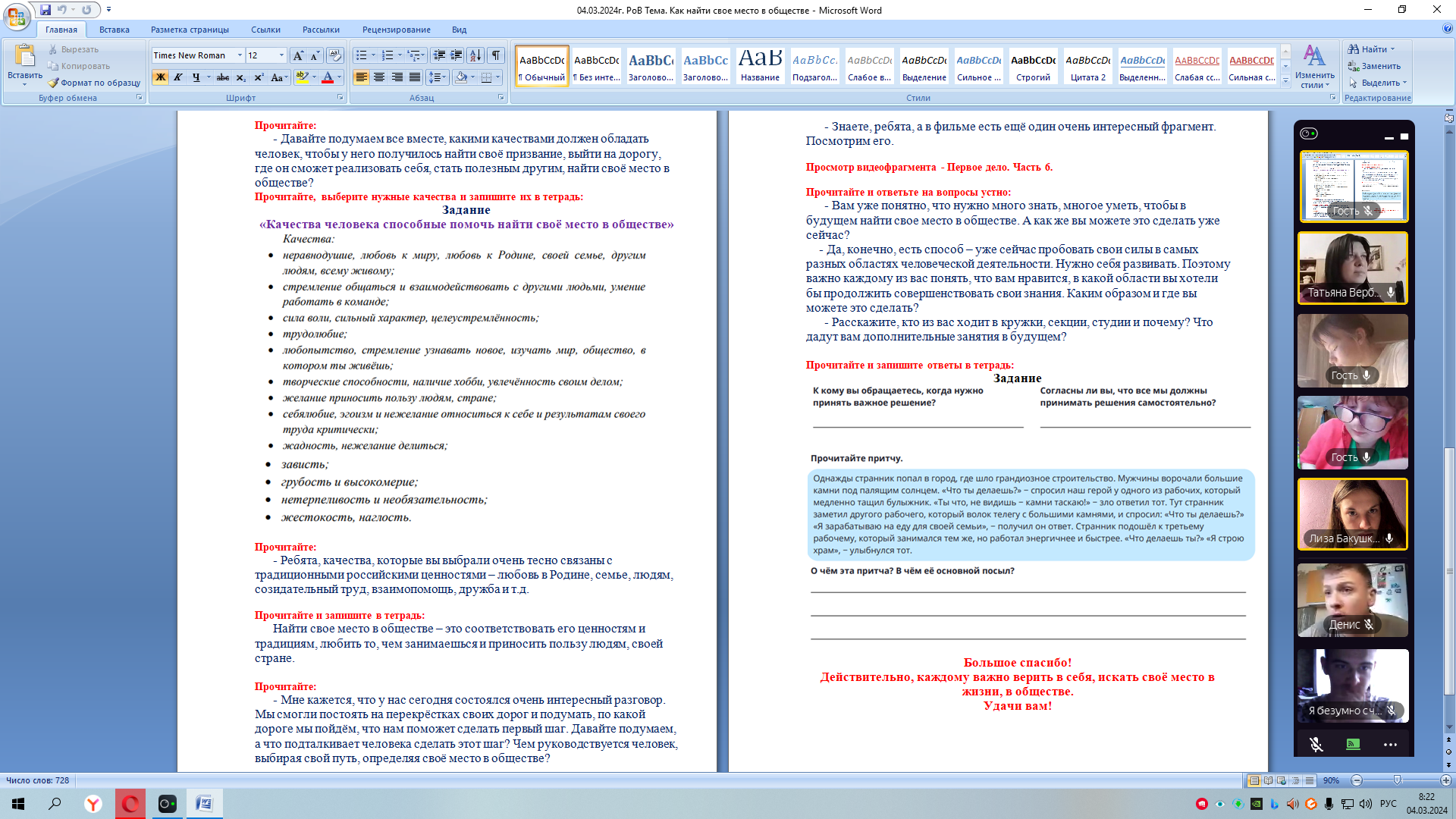Increase the paragraph indent

pos(457,55)
